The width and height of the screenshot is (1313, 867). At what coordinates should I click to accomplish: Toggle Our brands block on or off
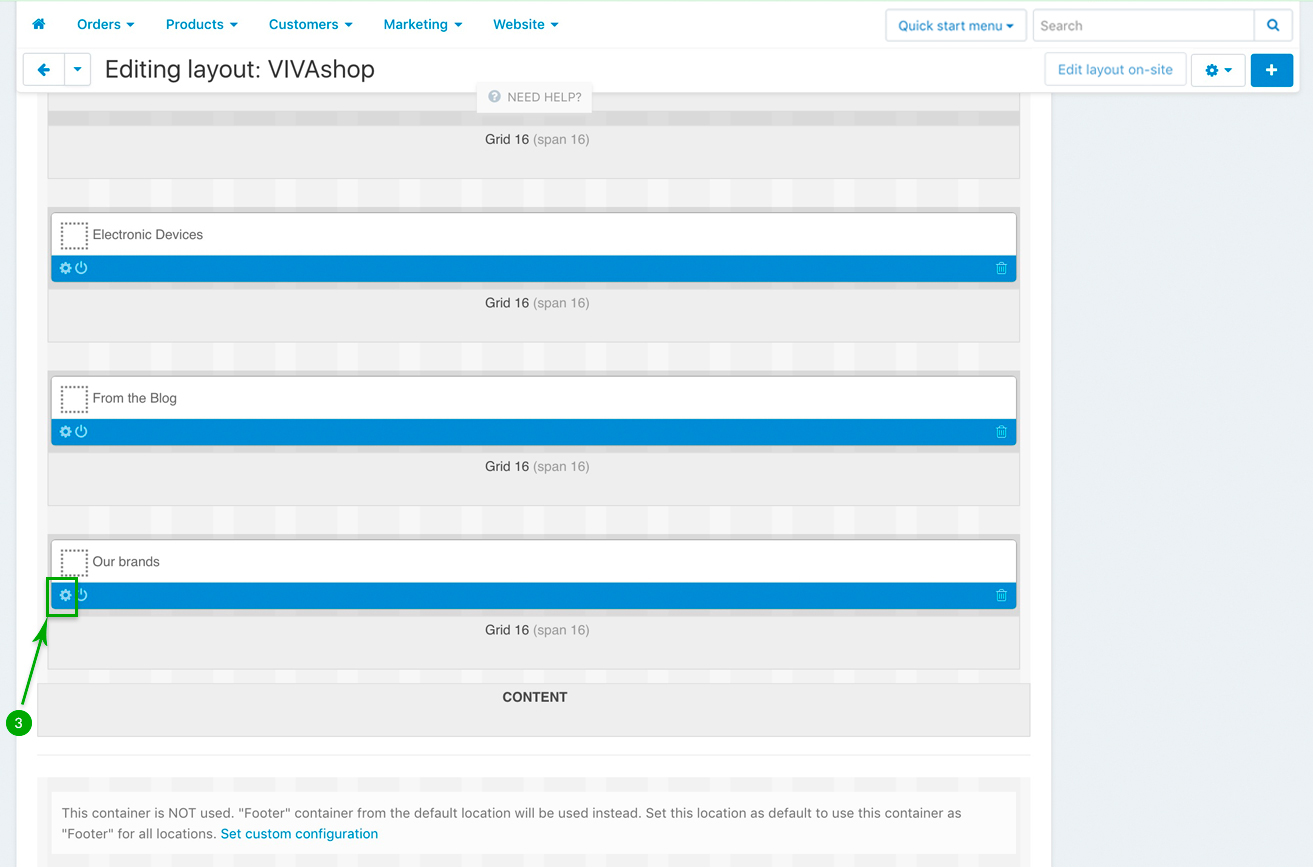tap(82, 596)
